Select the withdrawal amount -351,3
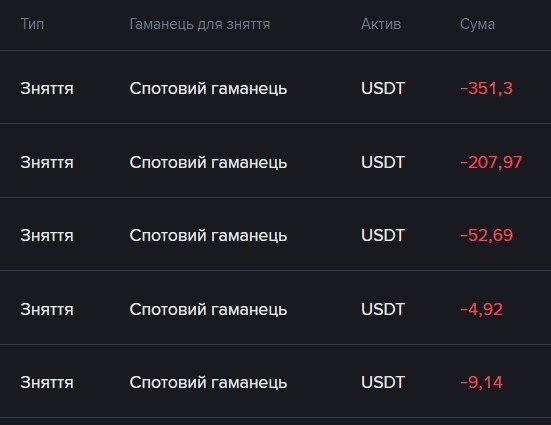The width and height of the screenshot is (551, 425). [486, 88]
